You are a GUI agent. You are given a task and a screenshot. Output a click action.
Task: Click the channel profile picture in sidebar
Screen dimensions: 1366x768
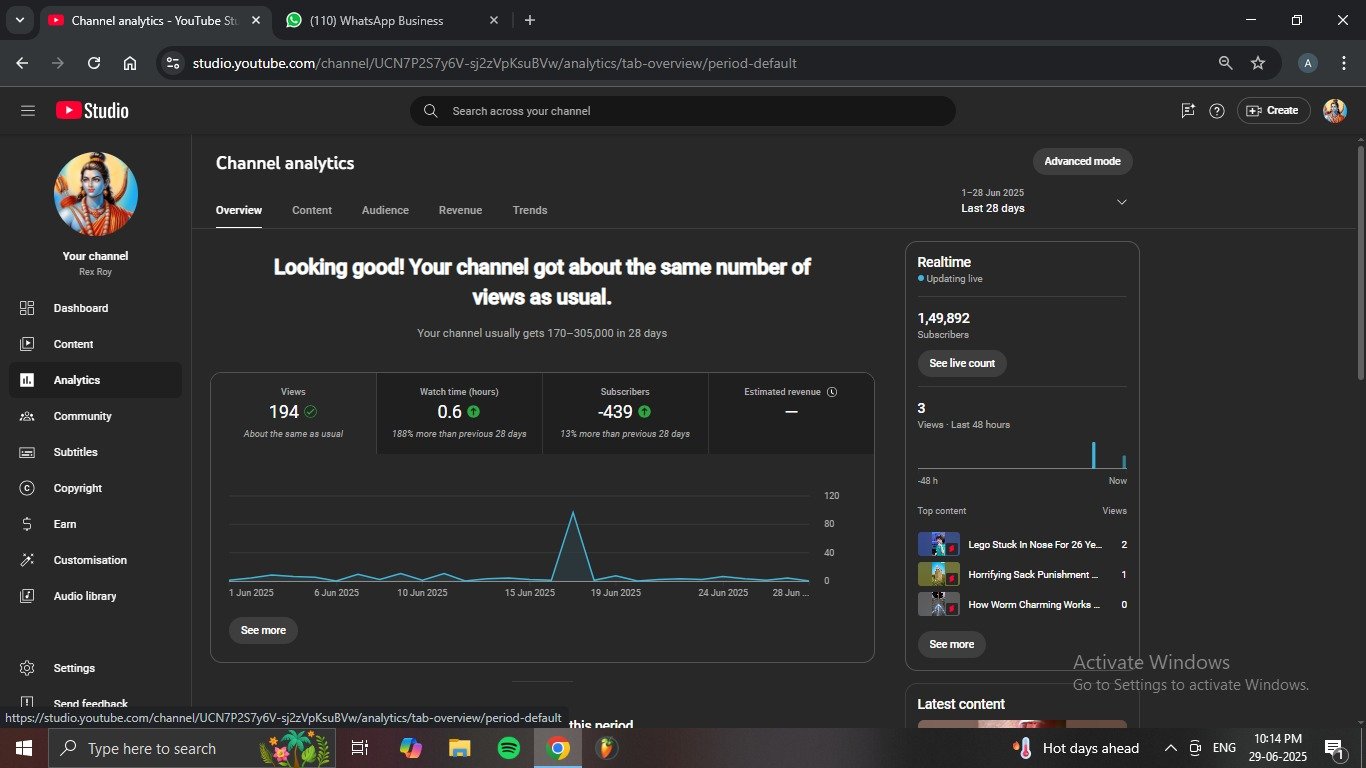point(96,194)
